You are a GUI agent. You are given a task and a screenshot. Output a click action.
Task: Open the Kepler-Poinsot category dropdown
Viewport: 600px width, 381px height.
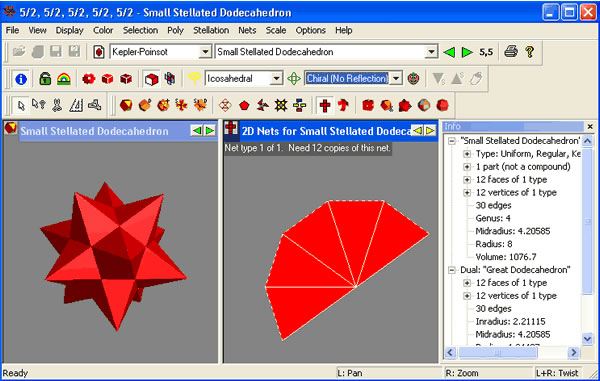205,52
